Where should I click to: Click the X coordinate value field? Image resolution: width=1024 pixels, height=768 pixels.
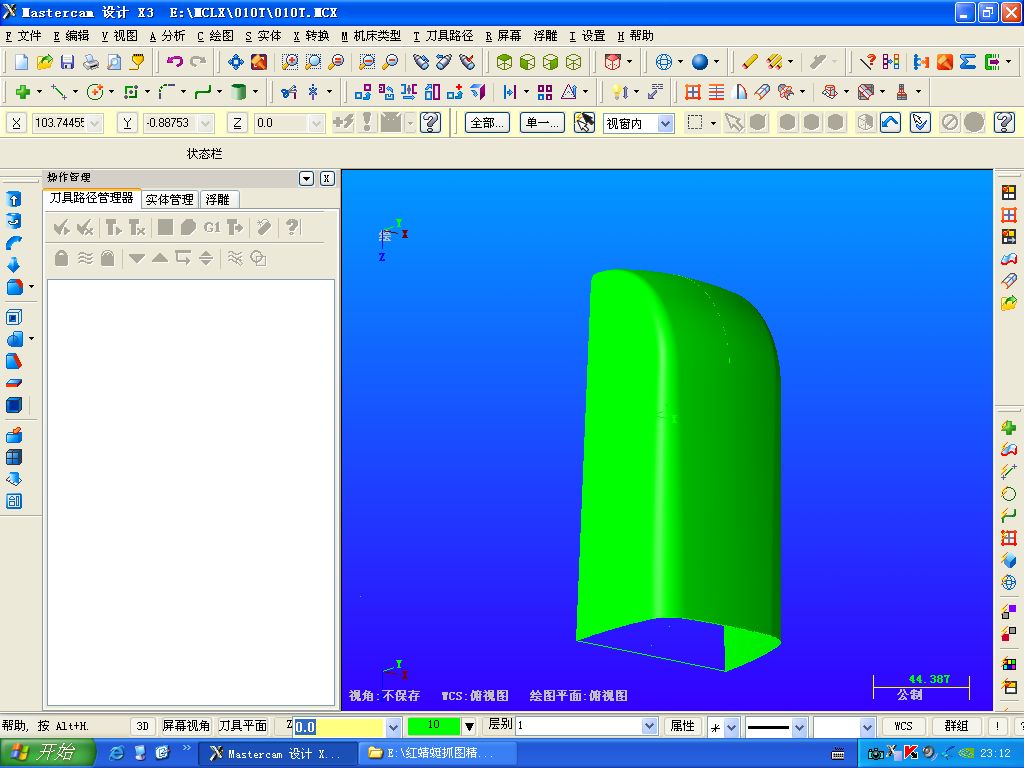pos(59,123)
